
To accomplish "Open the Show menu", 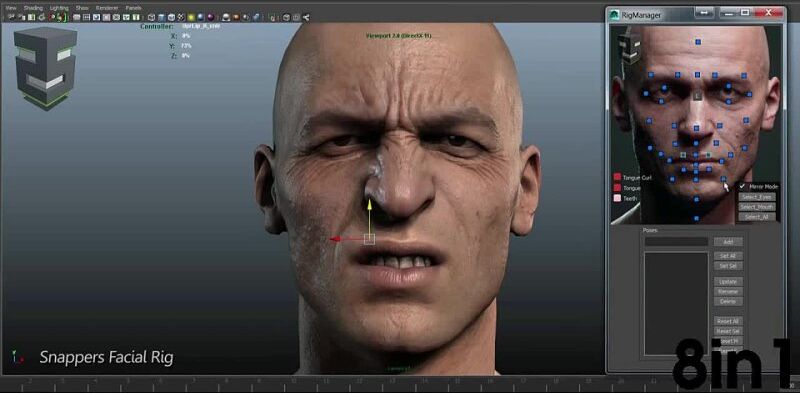I will [82, 8].
